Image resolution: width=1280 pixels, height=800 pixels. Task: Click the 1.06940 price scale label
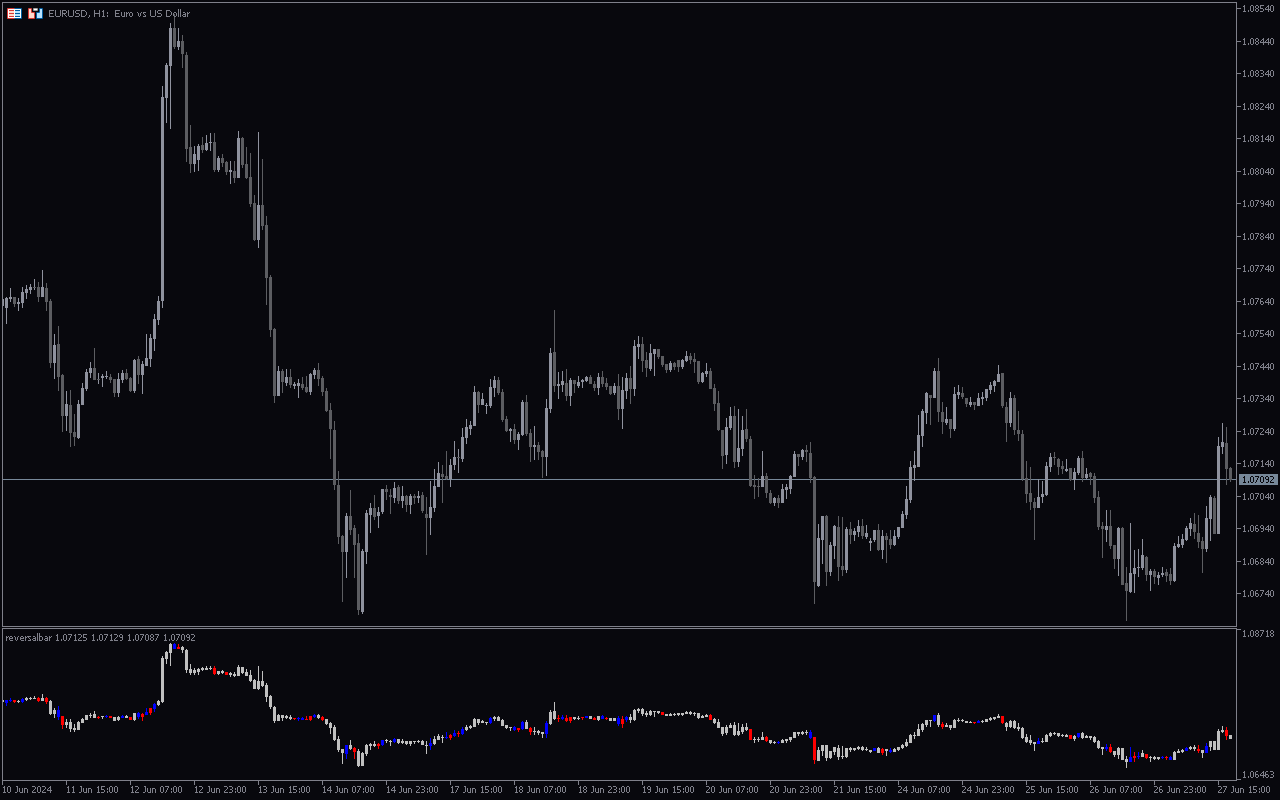[1257, 529]
